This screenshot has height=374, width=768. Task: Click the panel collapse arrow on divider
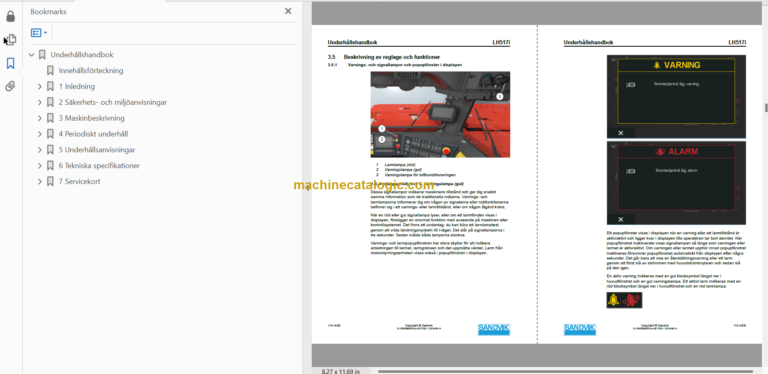coord(308,187)
